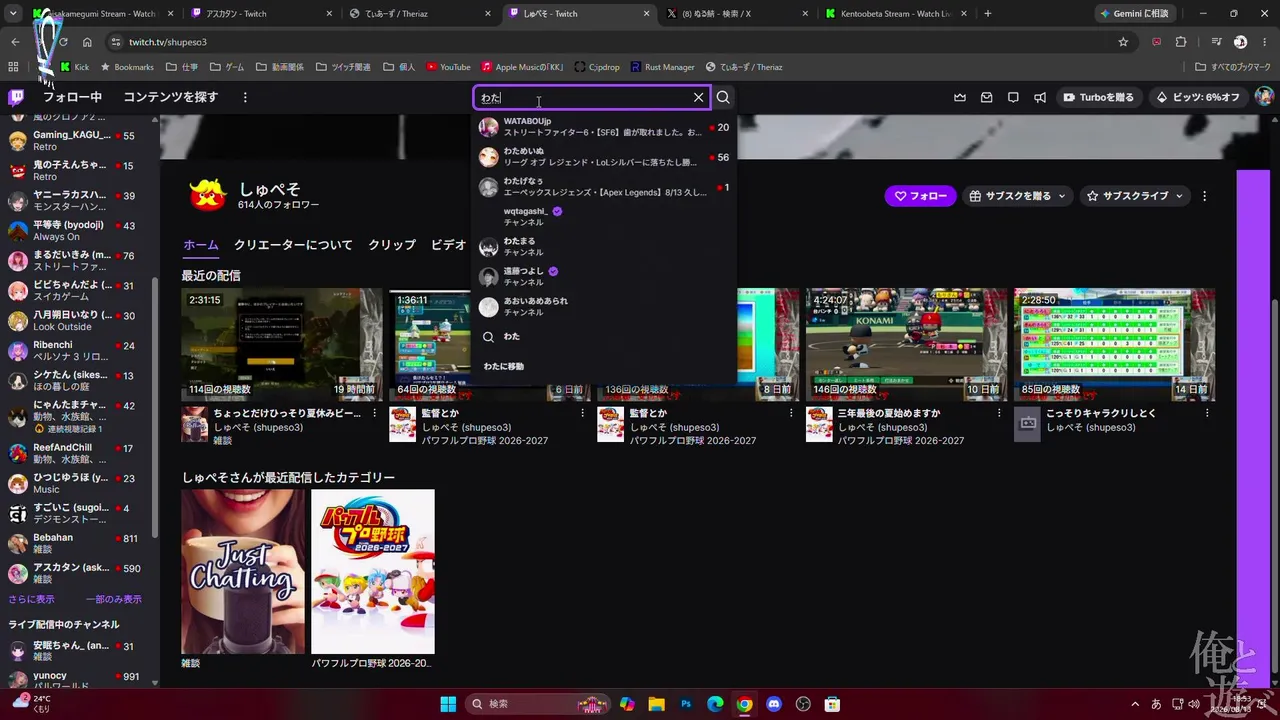1280x720 pixels.
Task: Open options for ちょっとだけひっそり夏休み video
Action: click(x=375, y=413)
